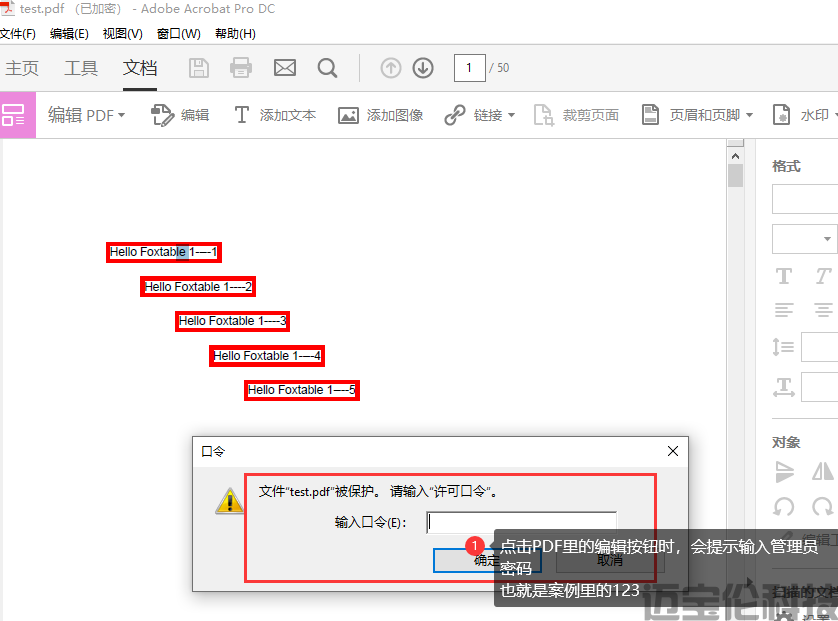Click the character spacing icon
The height and width of the screenshot is (621, 838).
coord(783,387)
